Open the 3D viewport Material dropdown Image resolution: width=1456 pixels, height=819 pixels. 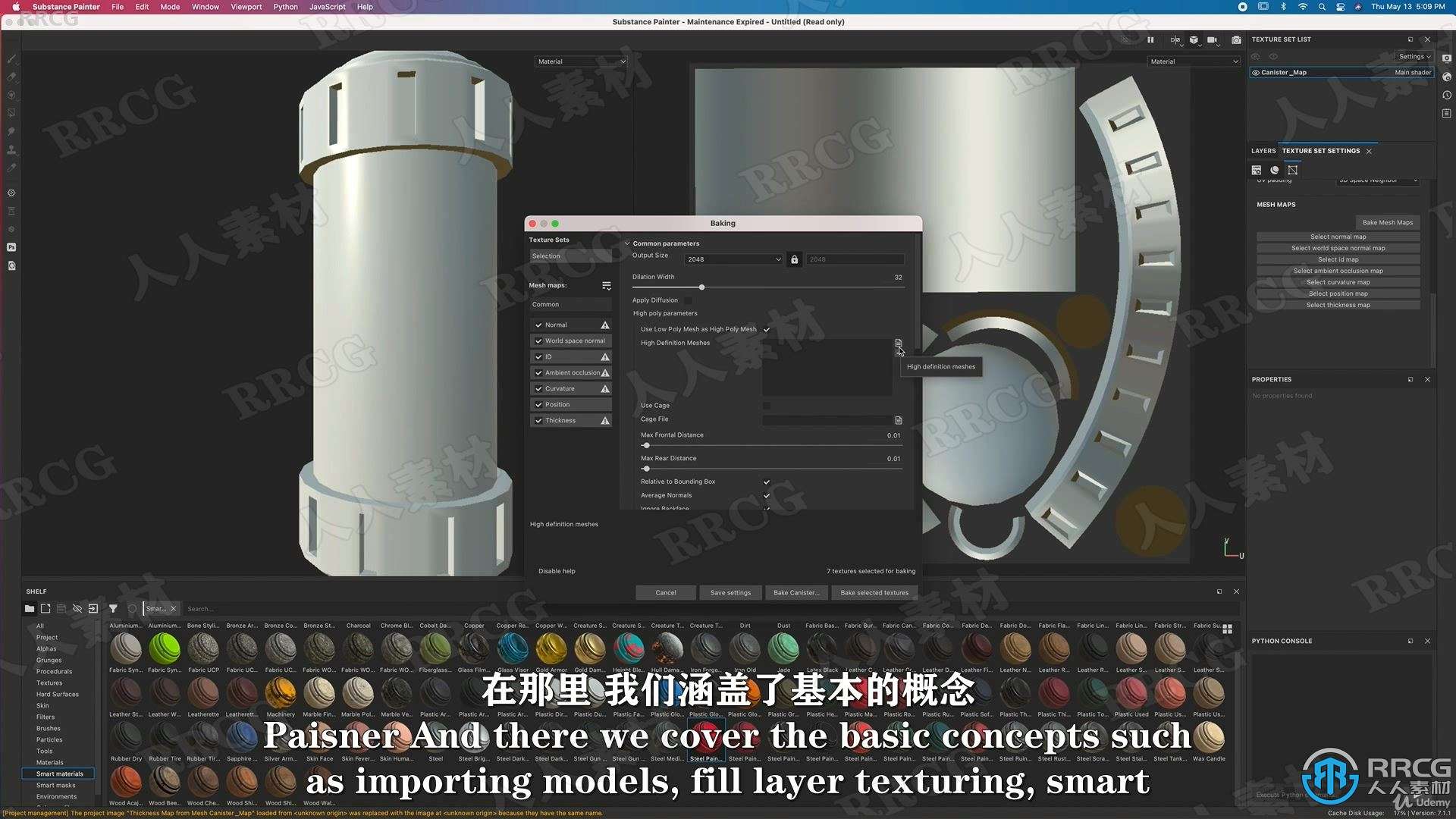click(582, 61)
